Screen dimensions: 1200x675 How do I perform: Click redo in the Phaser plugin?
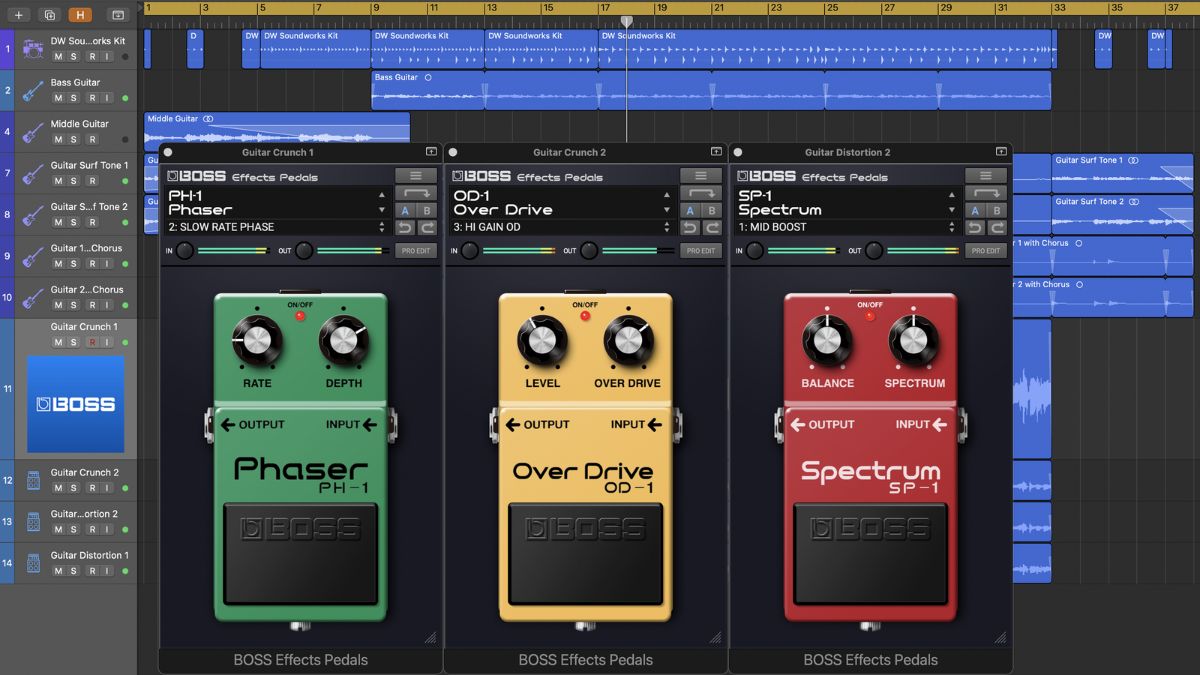point(427,228)
